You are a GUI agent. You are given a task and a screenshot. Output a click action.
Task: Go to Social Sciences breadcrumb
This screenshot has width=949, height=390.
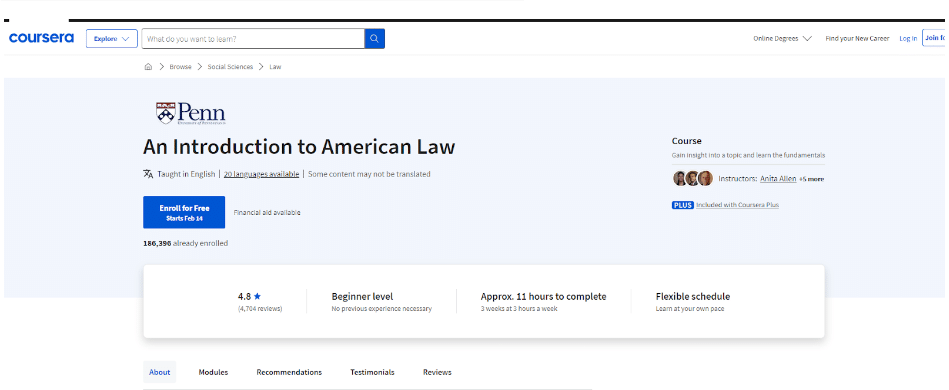(230, 67)
